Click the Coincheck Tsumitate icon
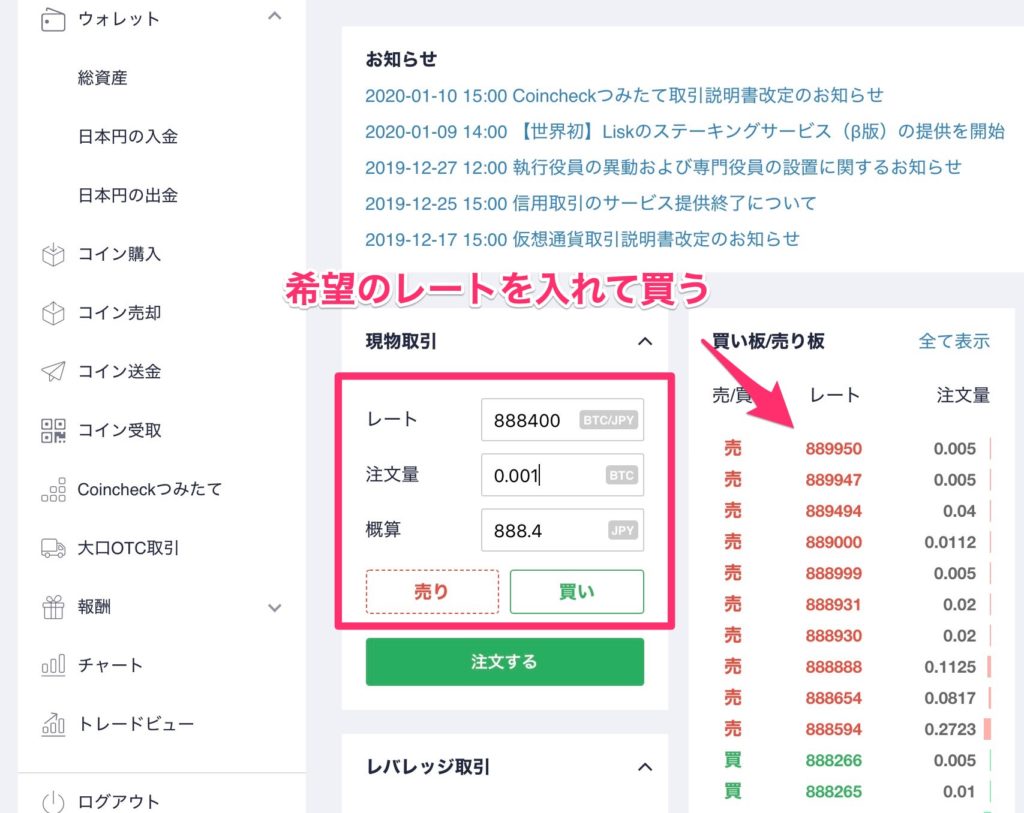This screenshot has height=813, width=1024. point(53,490)
